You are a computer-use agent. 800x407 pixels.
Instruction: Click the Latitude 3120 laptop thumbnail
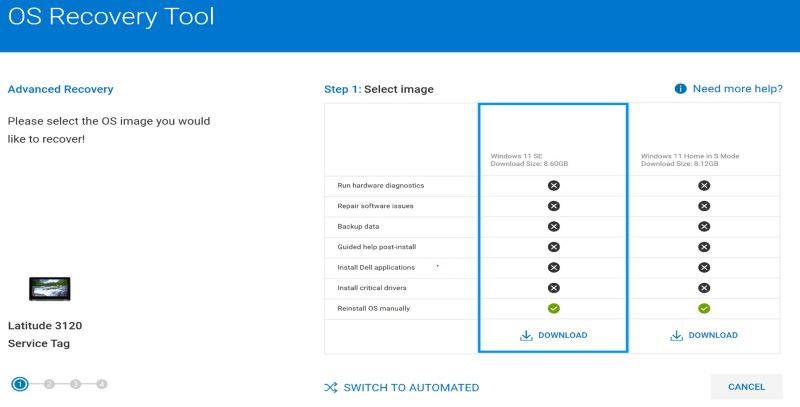pos(50,289)
